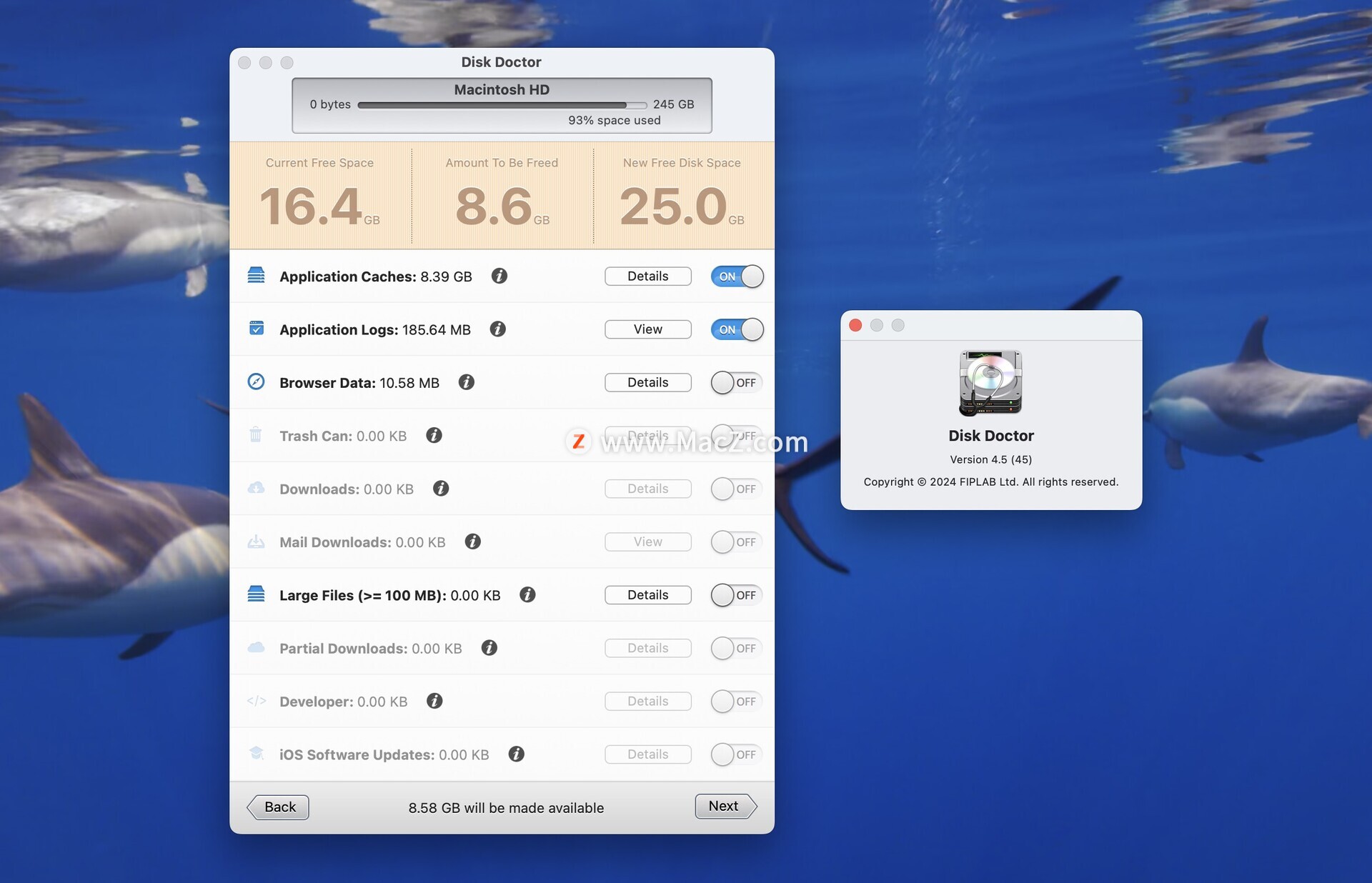Screen dimensions: 1372x883
Task: Show info about Large Files
Action: [527, 594]
